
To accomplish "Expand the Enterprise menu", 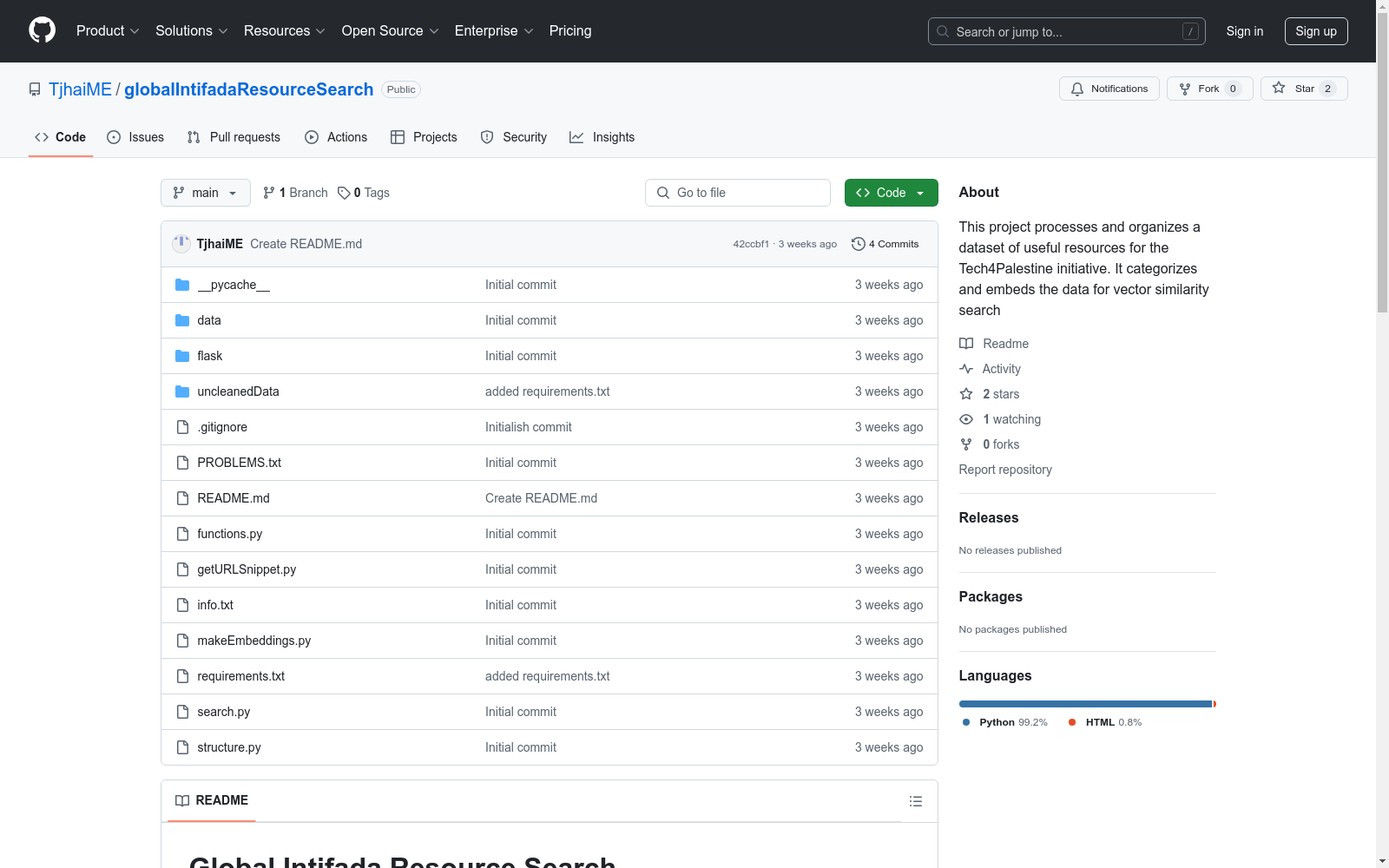I will point(494,30).
